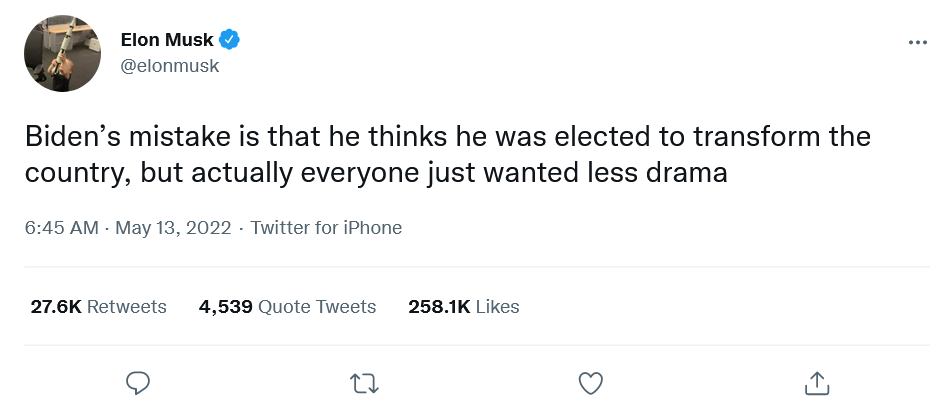Image resolution: width=940 pixels, height=420 pixels.
Task: Click the word "everyone" in the tweet
Action: click(x=360, y=172)
